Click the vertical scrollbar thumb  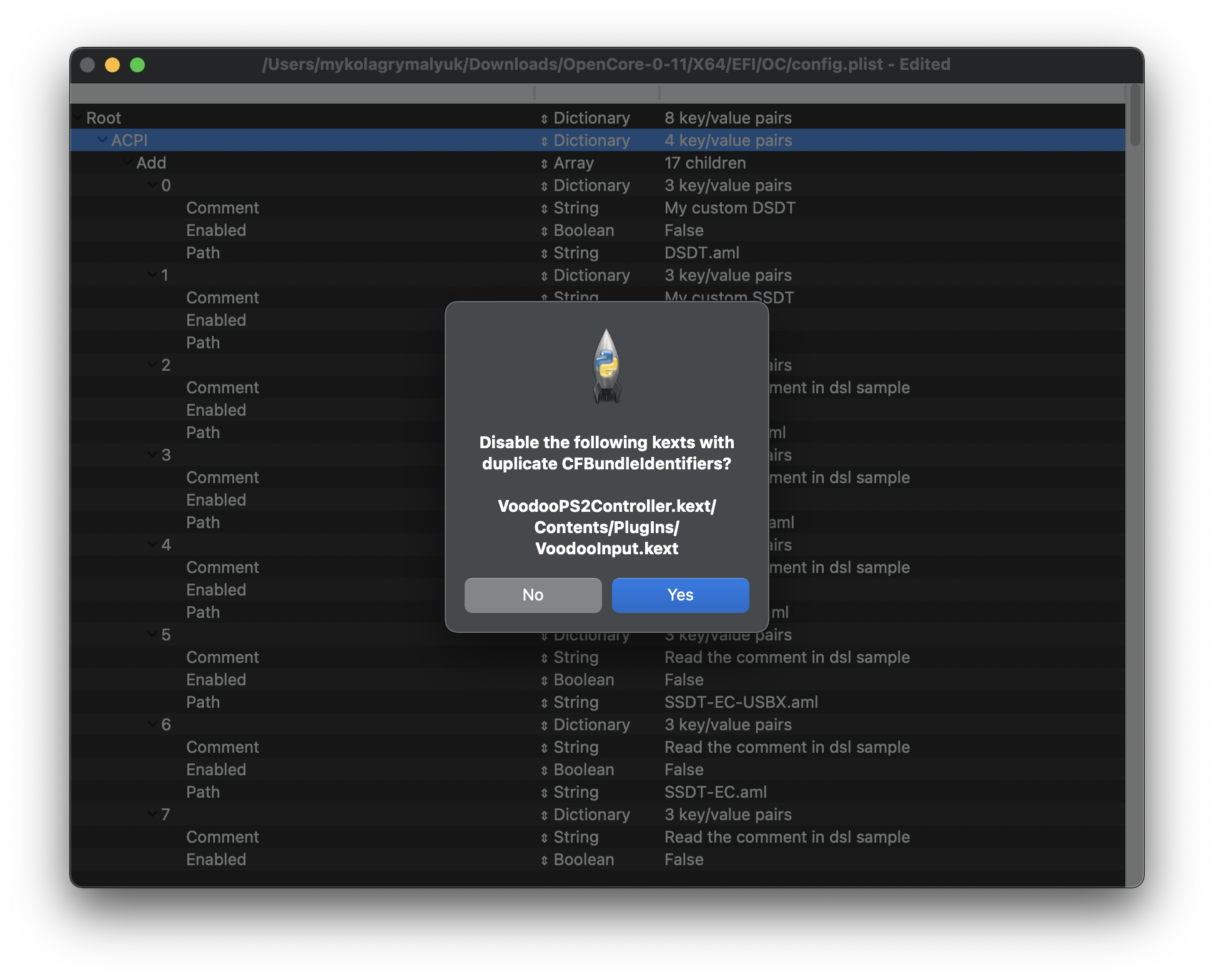point(1135,116)
